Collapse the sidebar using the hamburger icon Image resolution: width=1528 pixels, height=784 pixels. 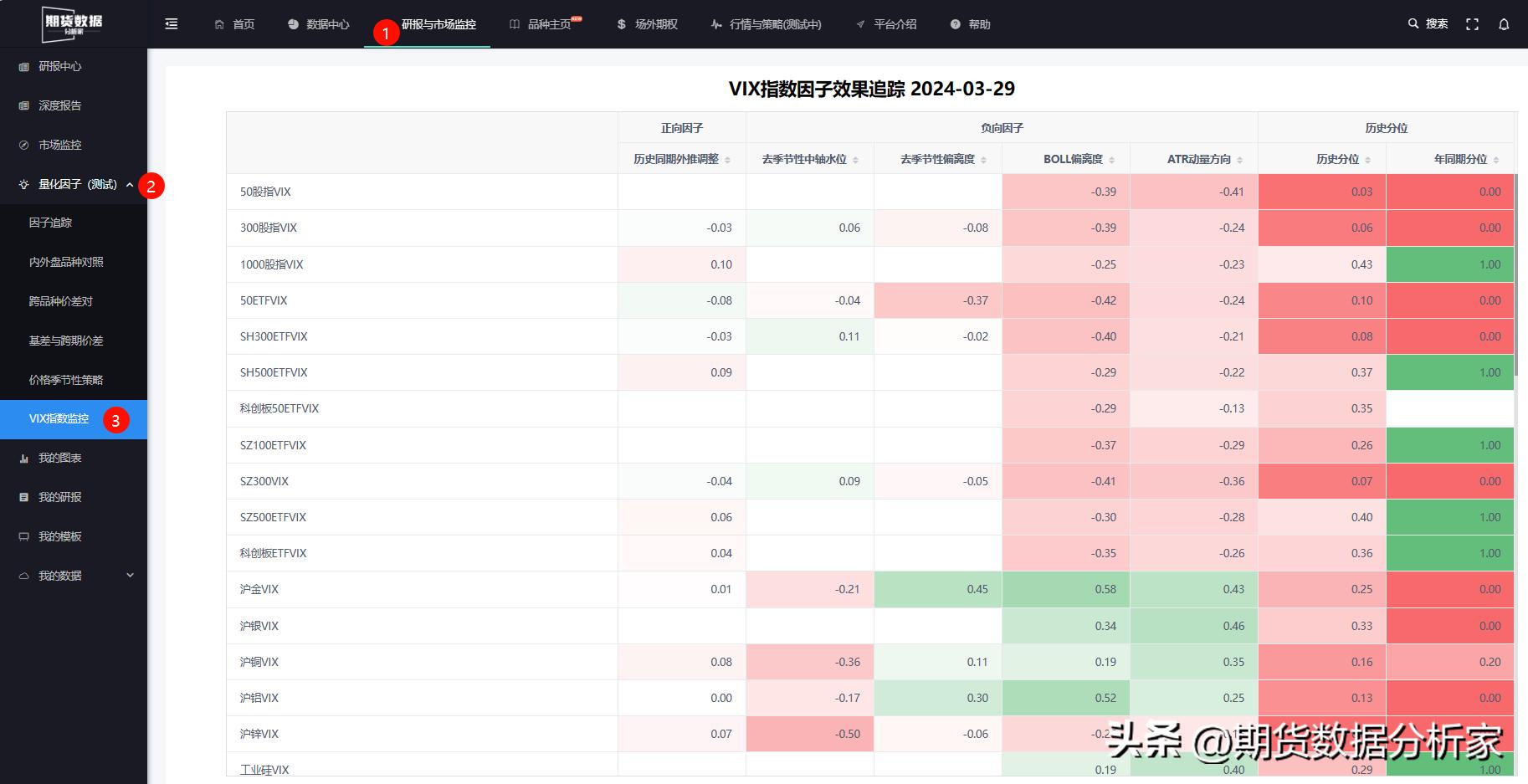[x=172, y=23]
